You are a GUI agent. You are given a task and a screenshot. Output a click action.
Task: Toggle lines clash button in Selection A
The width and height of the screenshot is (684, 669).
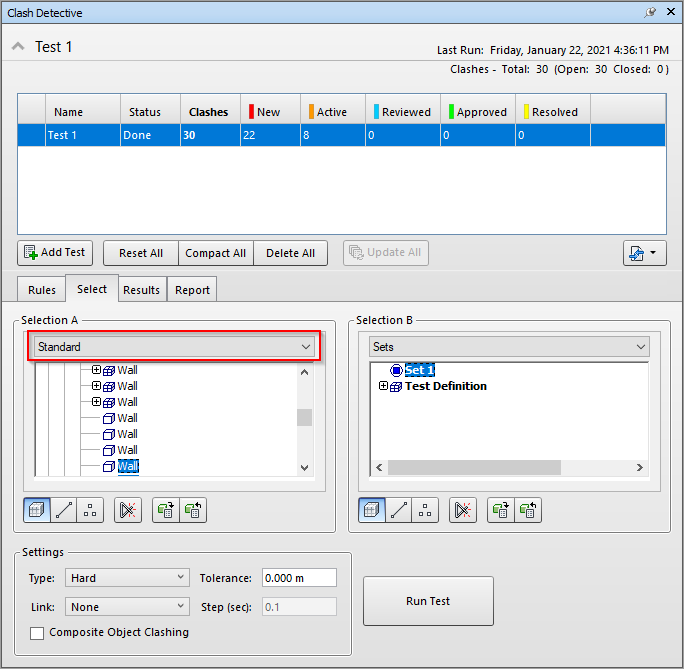(x=64, y=510)
